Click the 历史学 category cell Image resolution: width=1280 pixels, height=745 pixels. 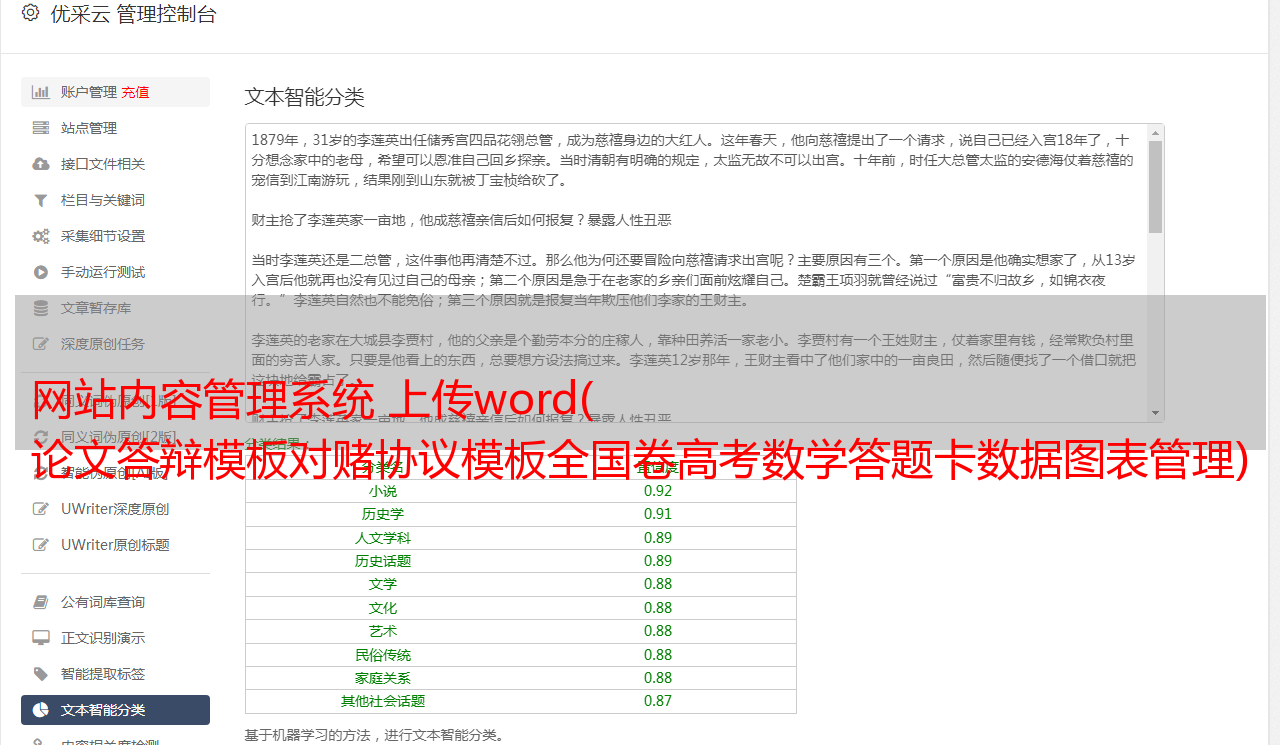coord(383,514)
